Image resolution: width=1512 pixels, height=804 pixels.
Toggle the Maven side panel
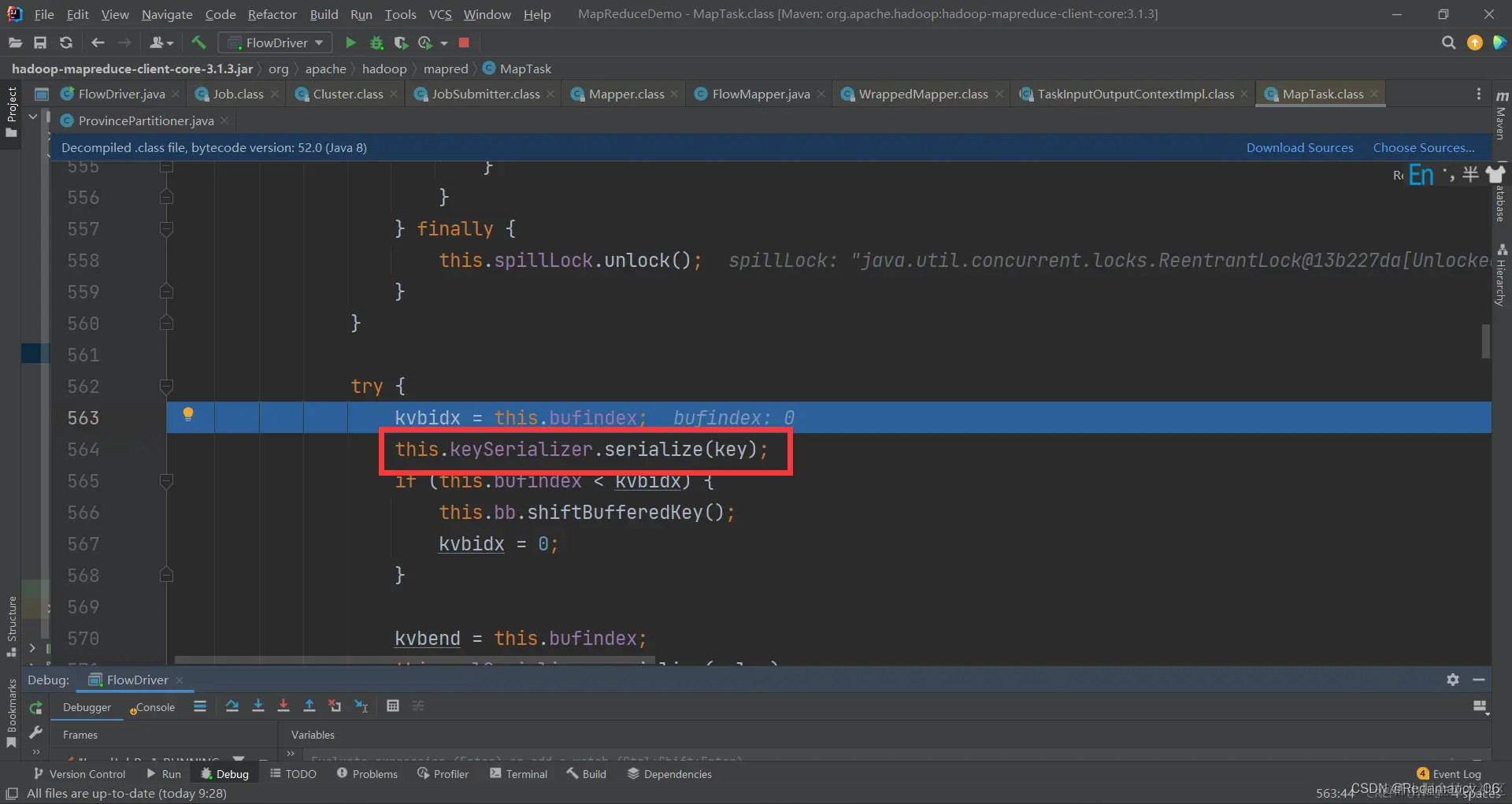click(x=1501, y=115)
